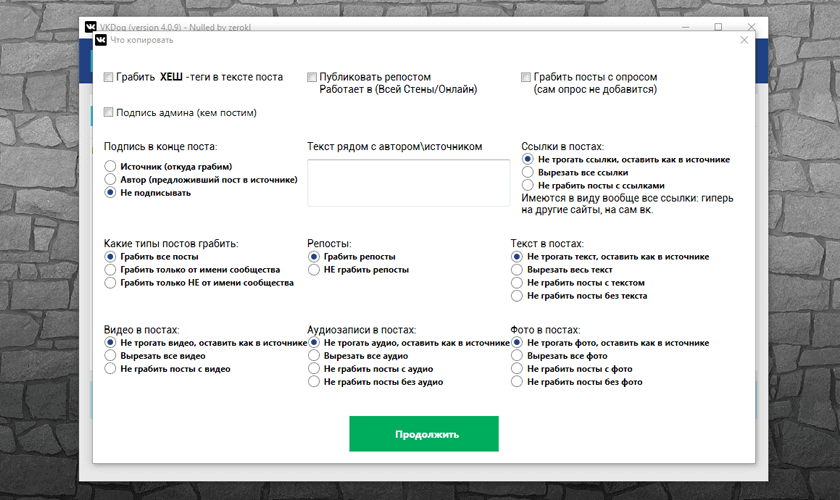
Task: Choose 'Не подписывать' signature option
Action: [x=110, y=192]
